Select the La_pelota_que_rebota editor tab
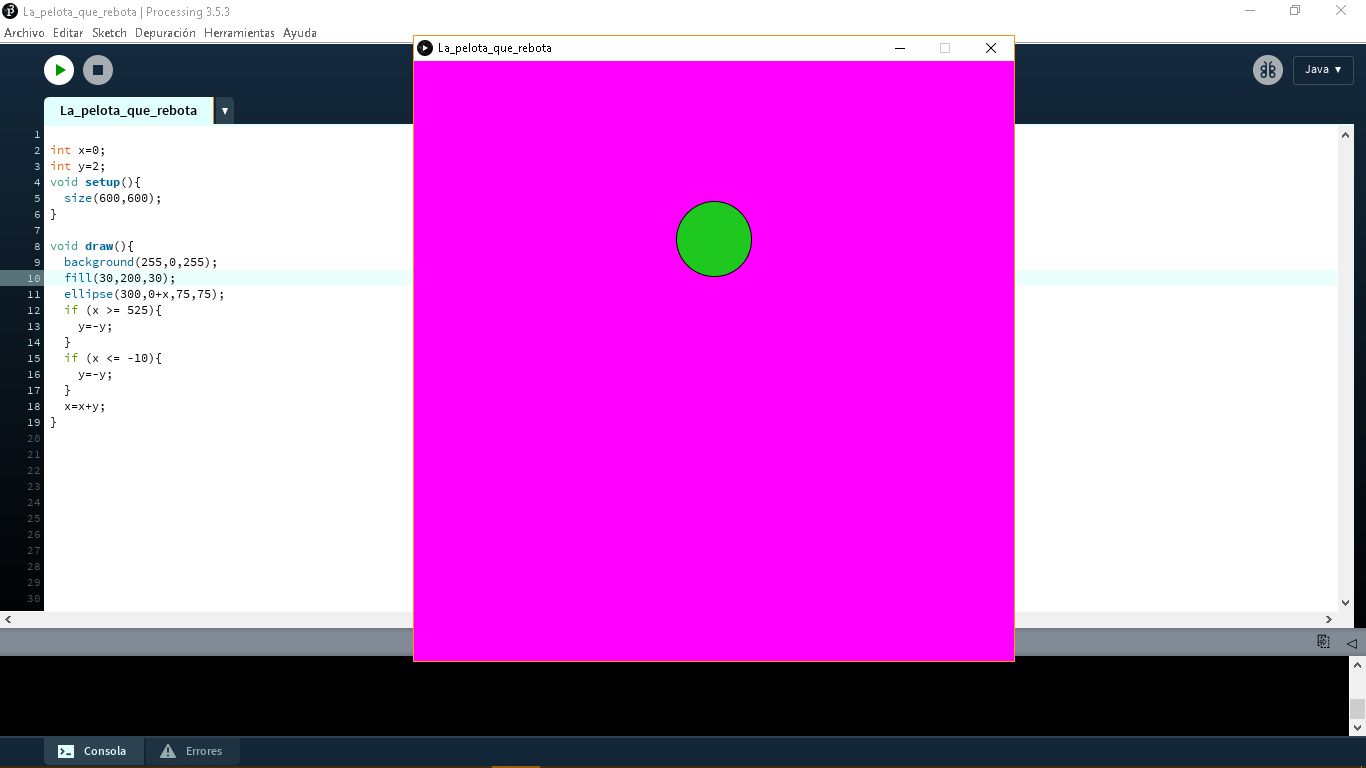Viewport: 1366px width, 768px height. [x=128, y=111]
